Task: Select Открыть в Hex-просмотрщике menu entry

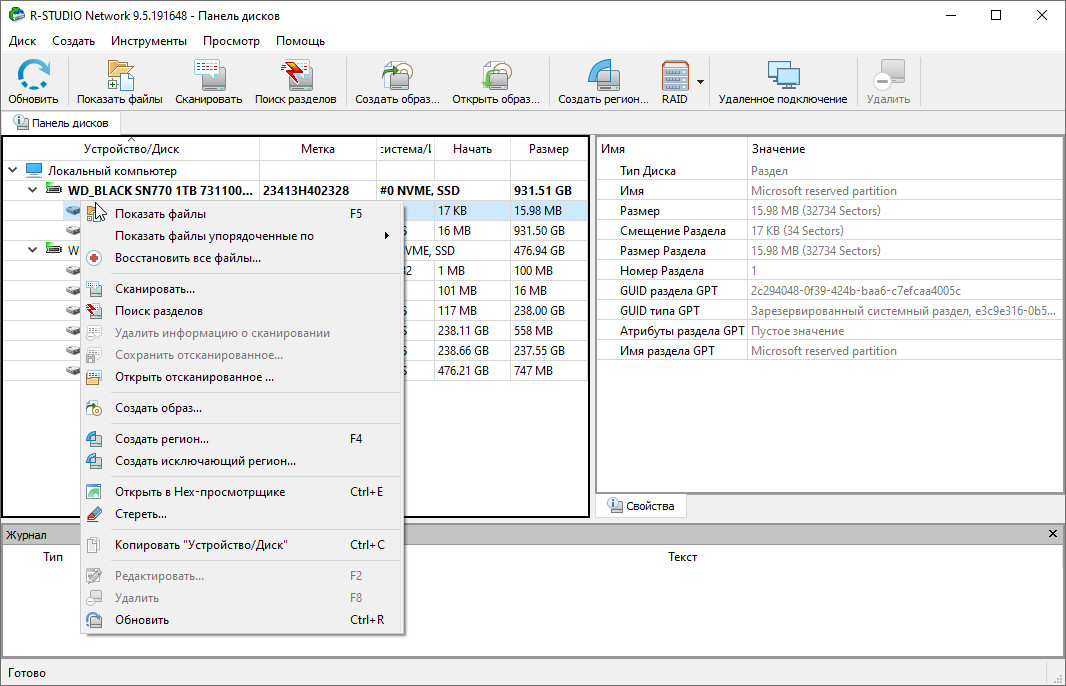Action: [199, 492]
